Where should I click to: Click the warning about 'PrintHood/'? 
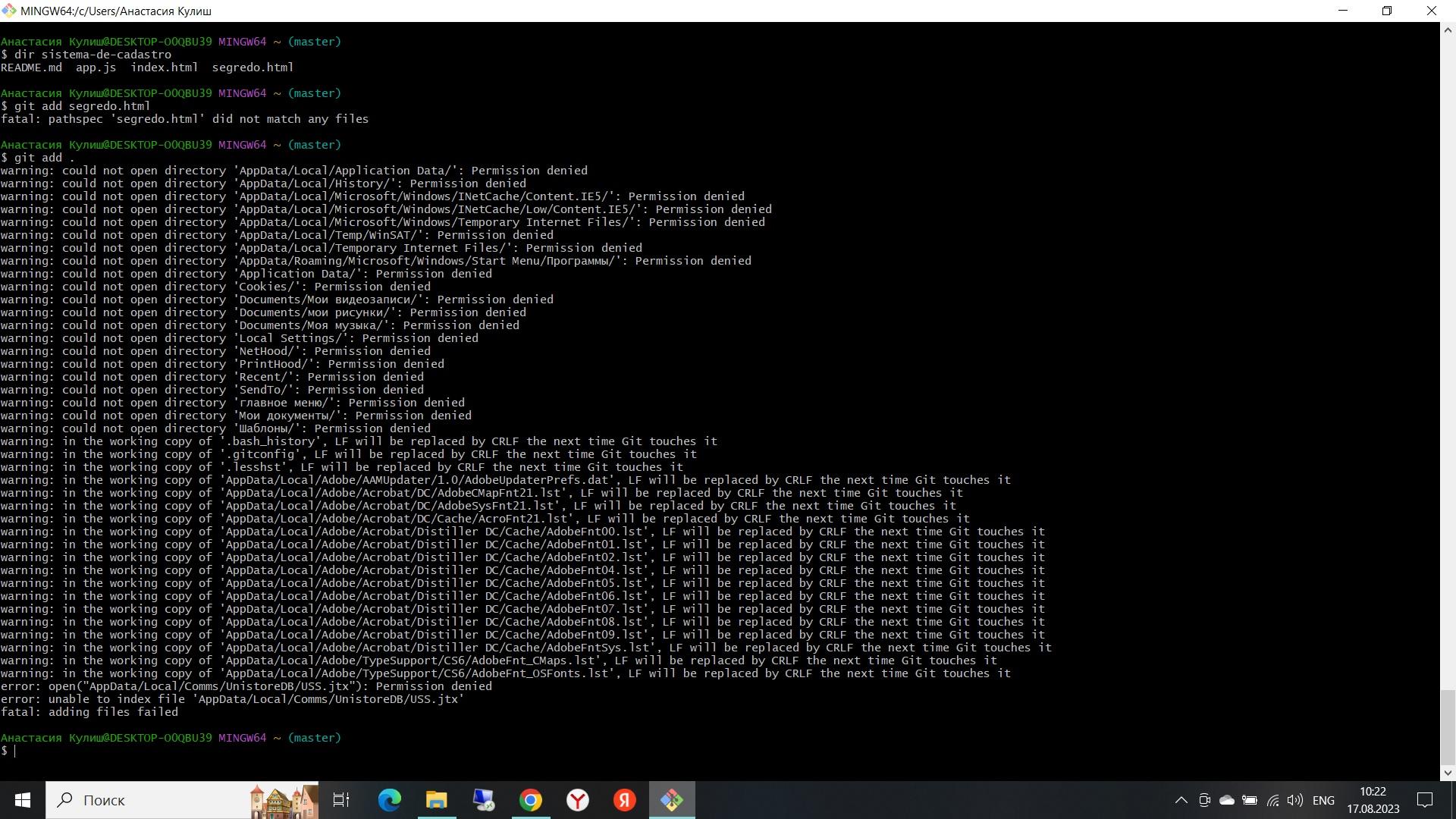click(x=222, y=364)
